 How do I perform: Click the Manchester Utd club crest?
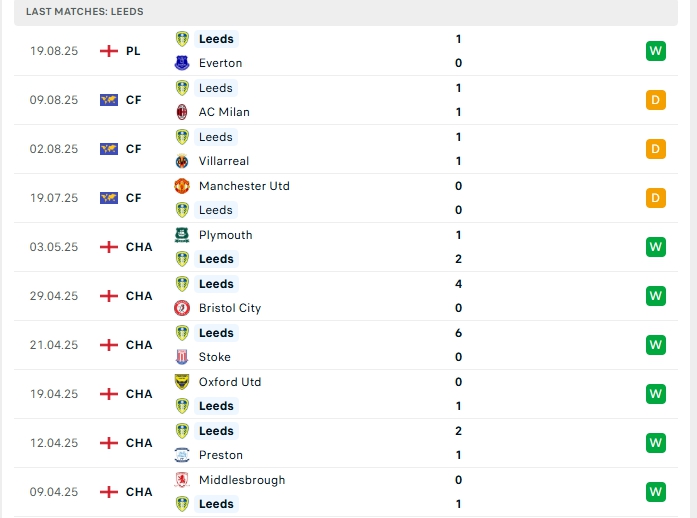(182, 186)
